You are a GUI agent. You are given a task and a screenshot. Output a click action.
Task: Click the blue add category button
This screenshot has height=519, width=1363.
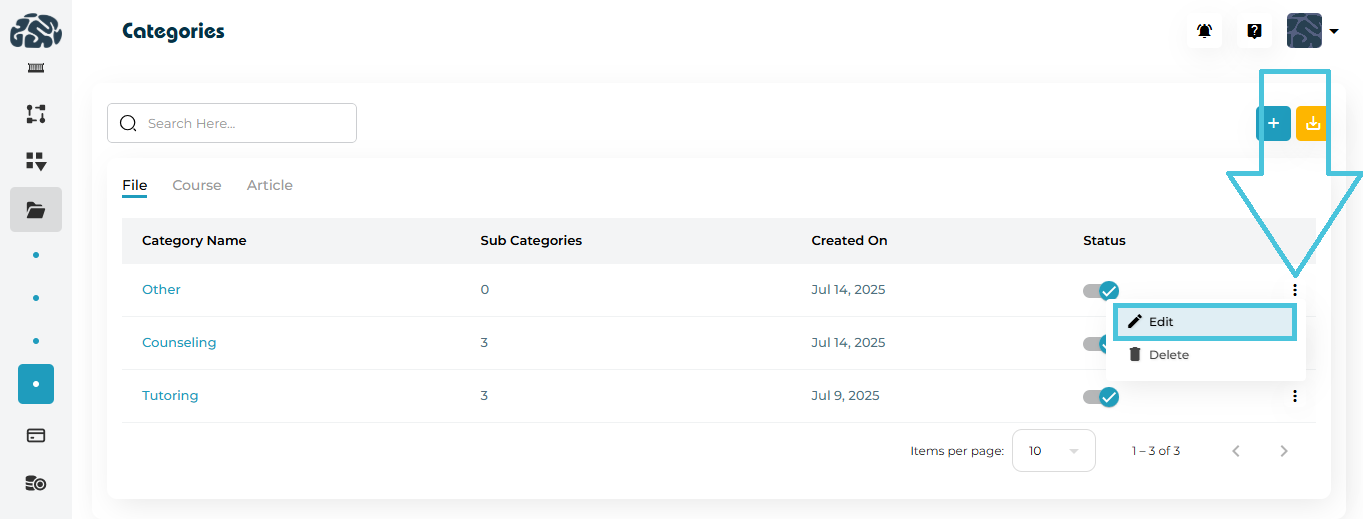(1273, 124)
